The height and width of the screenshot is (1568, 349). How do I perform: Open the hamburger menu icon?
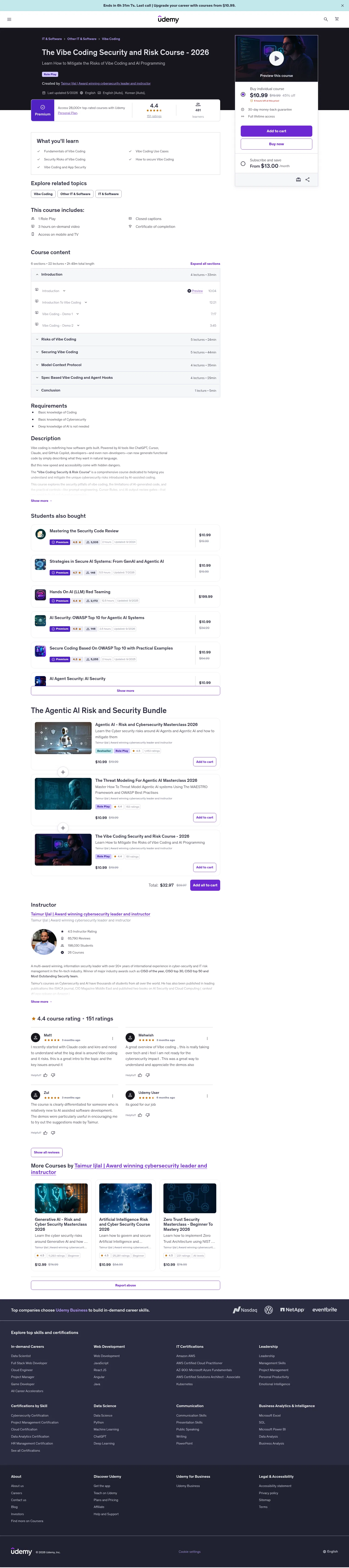(9, 19)
